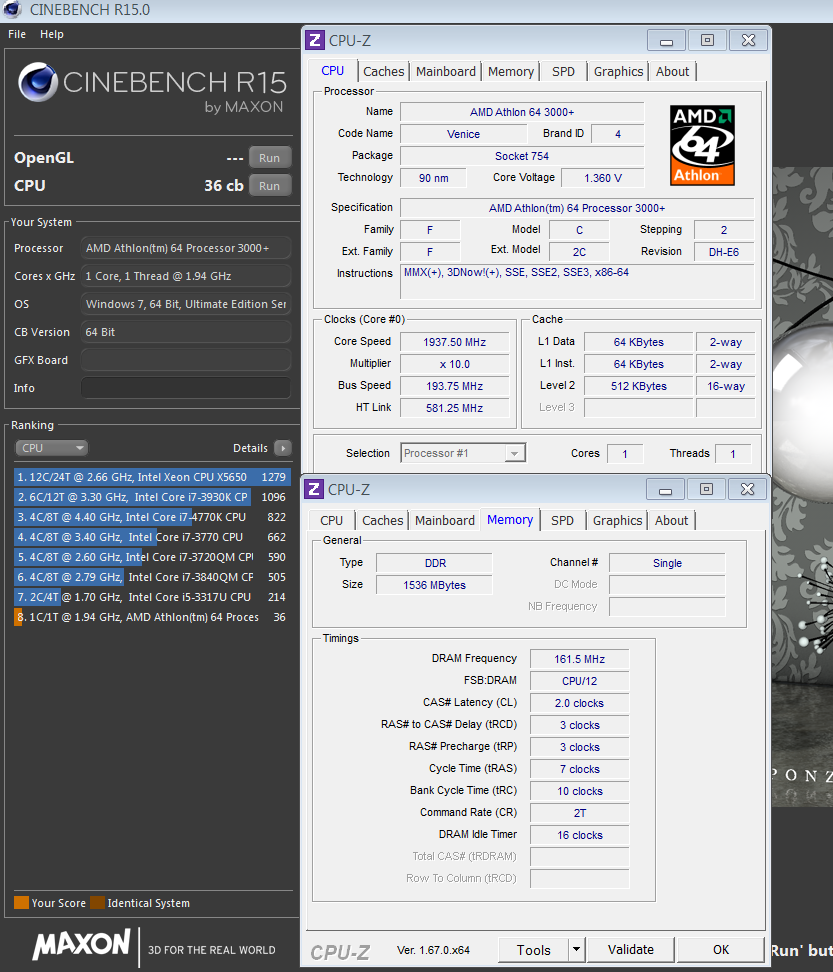833x972 pixels.
Task: Open the CPU ranking type dropdown
Action: (51, 448)
